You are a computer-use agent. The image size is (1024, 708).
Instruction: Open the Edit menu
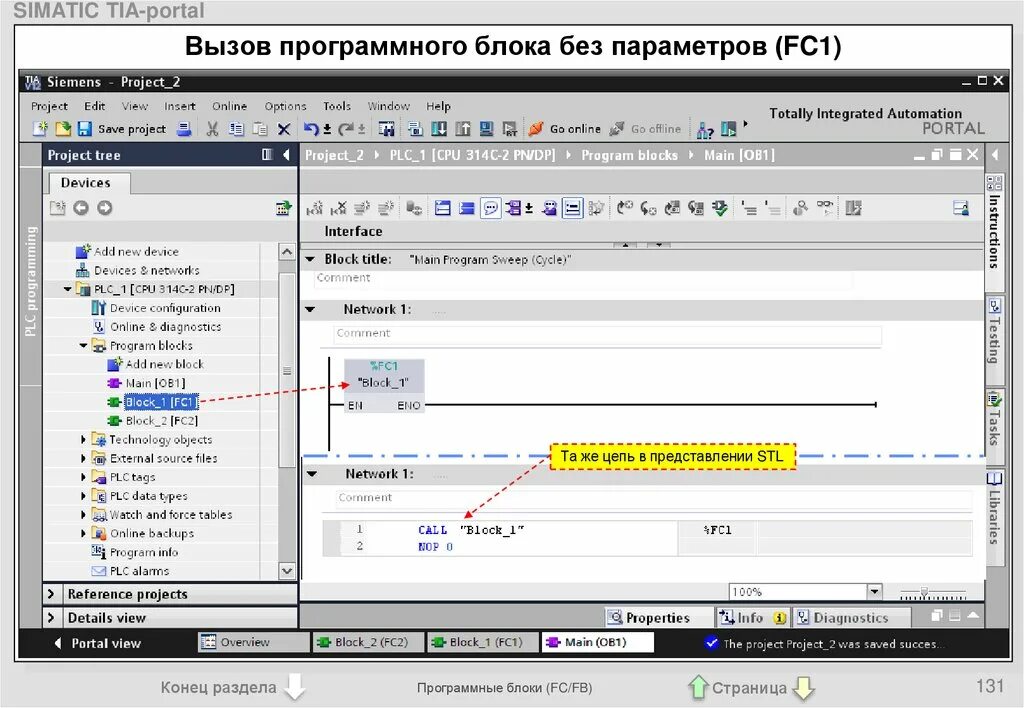[x=95, y=106]
